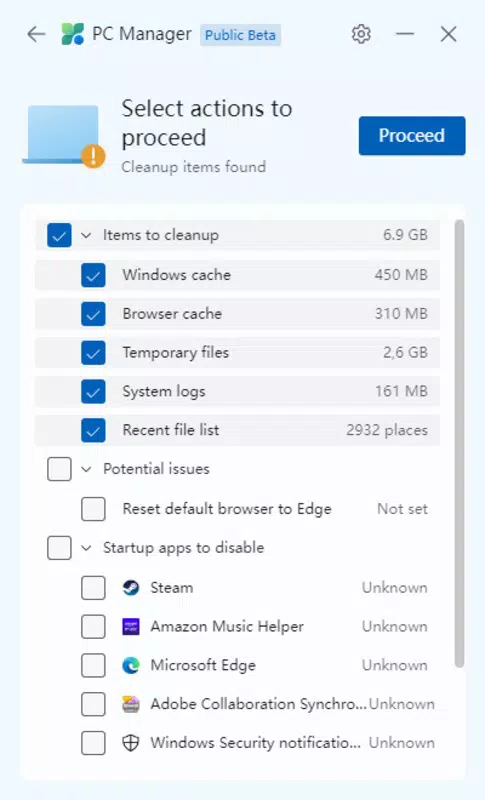
Task: Uncheck the Browser cache checkbox
Action: (93, 314)
